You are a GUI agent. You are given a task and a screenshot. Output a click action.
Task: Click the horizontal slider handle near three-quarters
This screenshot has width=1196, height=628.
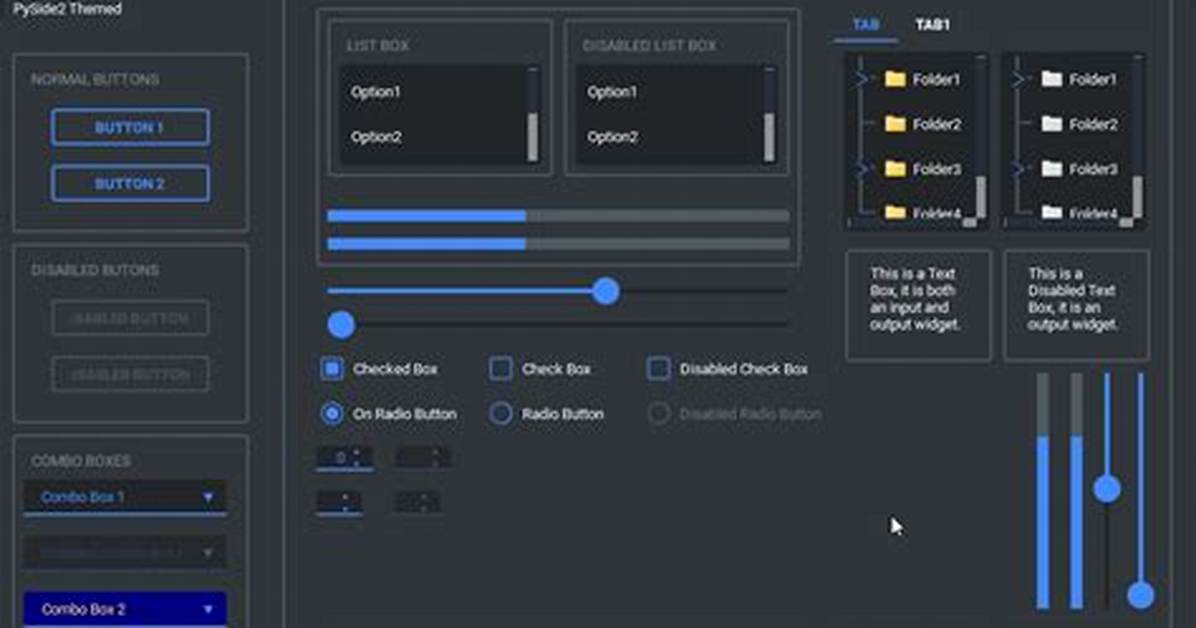[606, 291]
